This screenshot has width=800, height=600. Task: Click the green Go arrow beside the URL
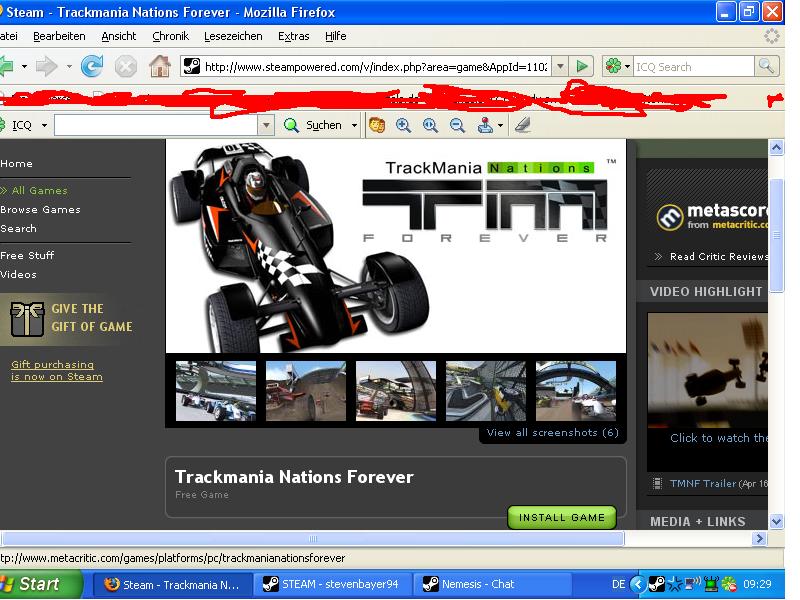[583, 66]
